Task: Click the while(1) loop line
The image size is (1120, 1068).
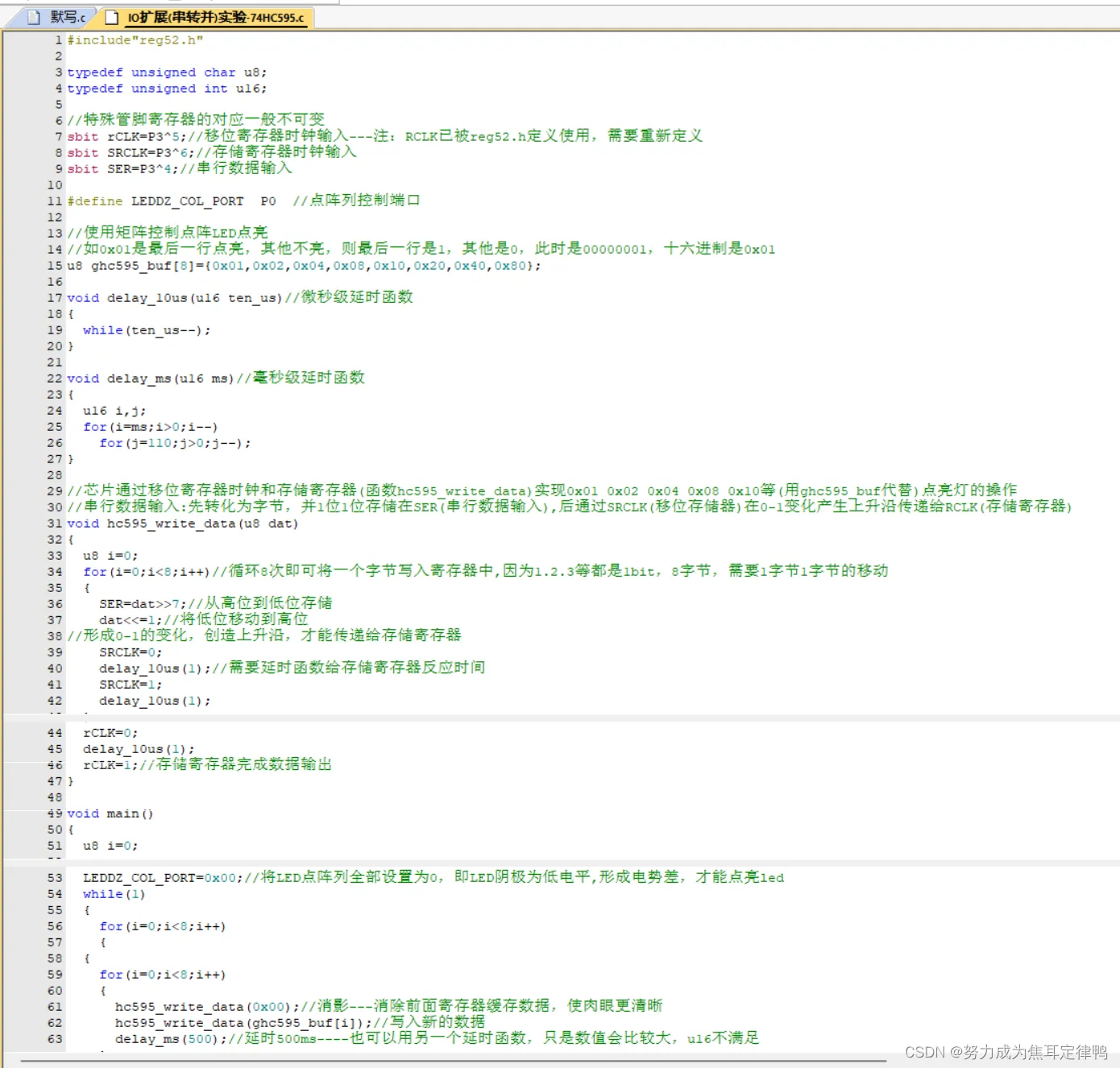Action: [114, 894]
